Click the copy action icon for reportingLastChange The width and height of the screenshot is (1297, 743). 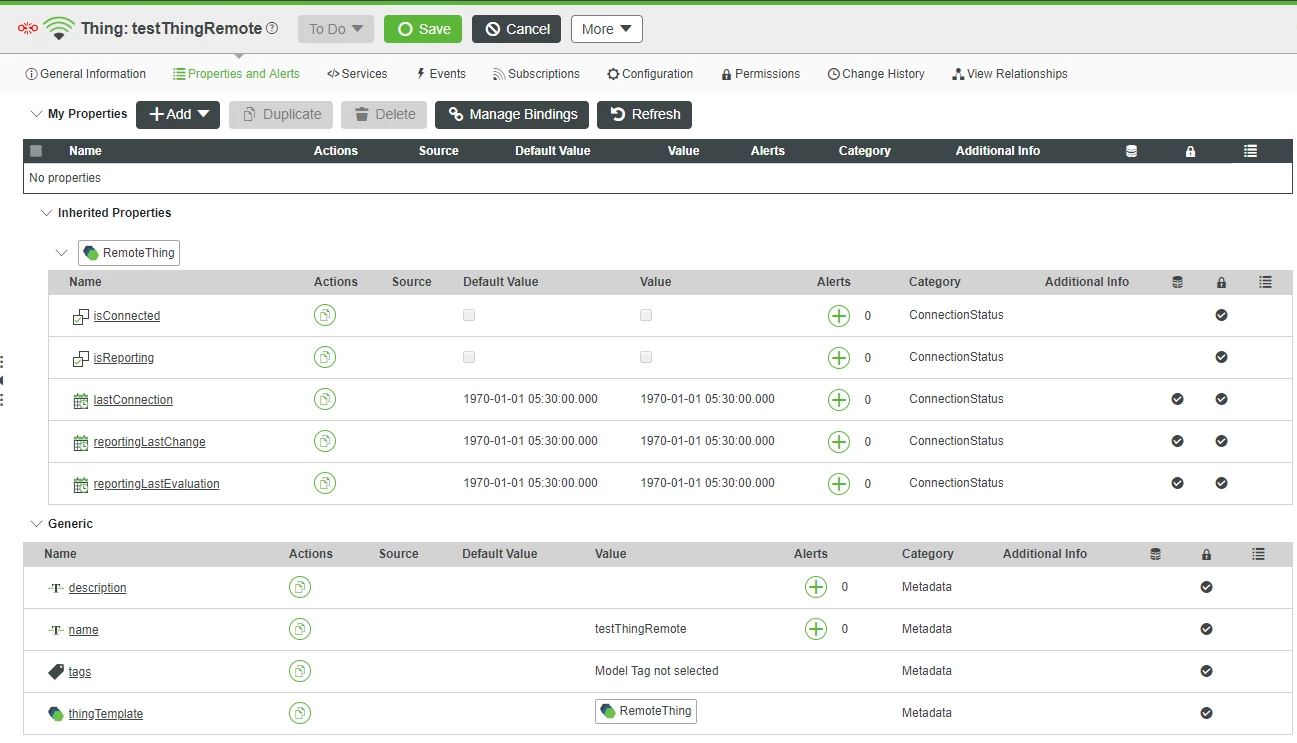pyautogui.click(x=325, y=441)
